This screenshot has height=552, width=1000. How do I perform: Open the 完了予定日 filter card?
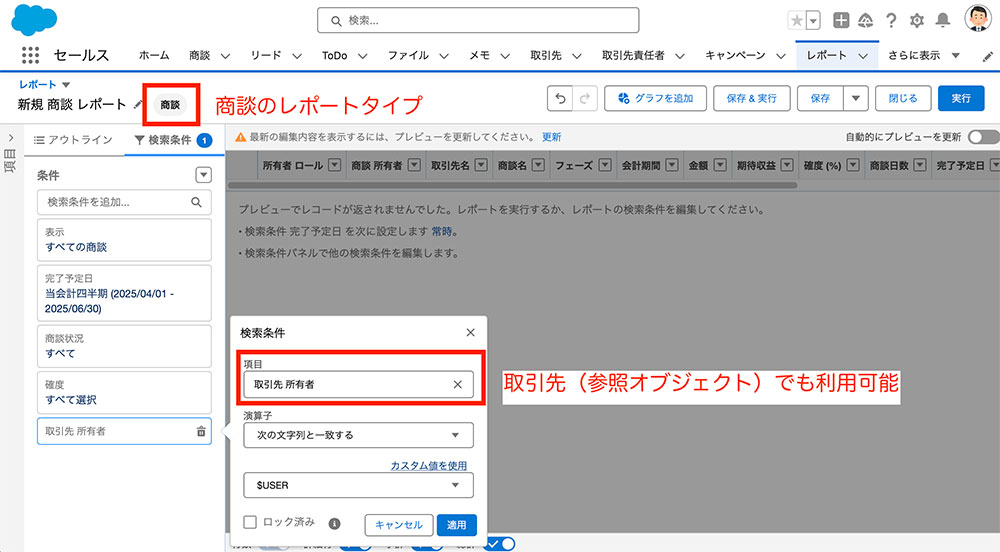tap(124, 294)
